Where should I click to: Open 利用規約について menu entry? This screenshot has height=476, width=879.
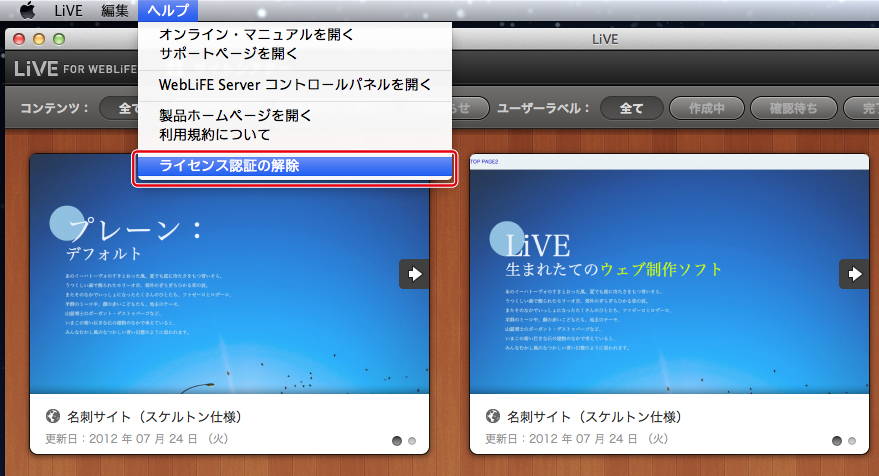(295, 135)
